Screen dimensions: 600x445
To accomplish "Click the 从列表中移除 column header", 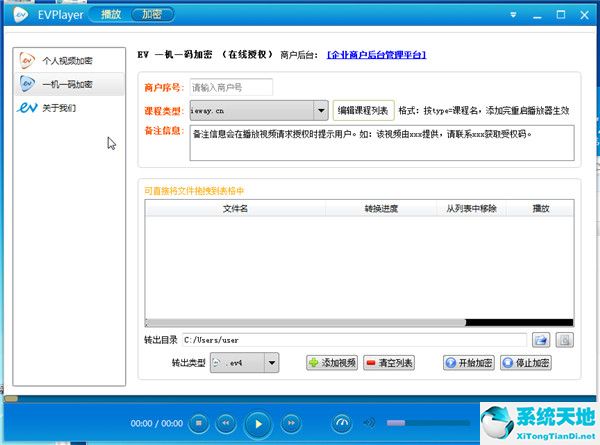I will coord(471,209).
